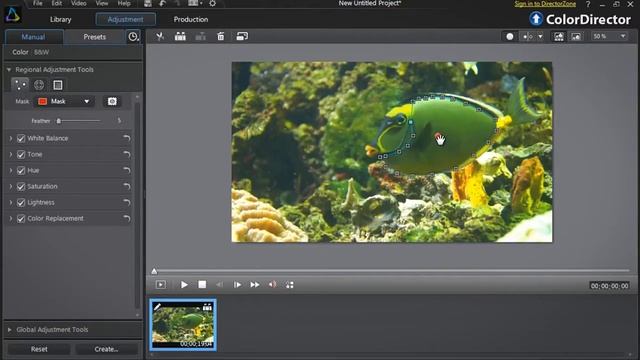Click the save project icon in title bar

(148, 4)
